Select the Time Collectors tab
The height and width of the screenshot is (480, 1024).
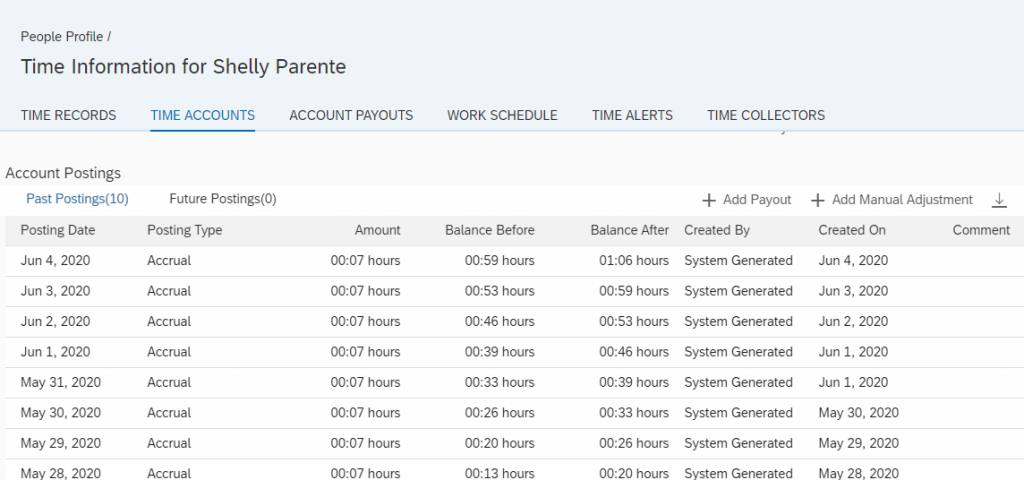766,116
